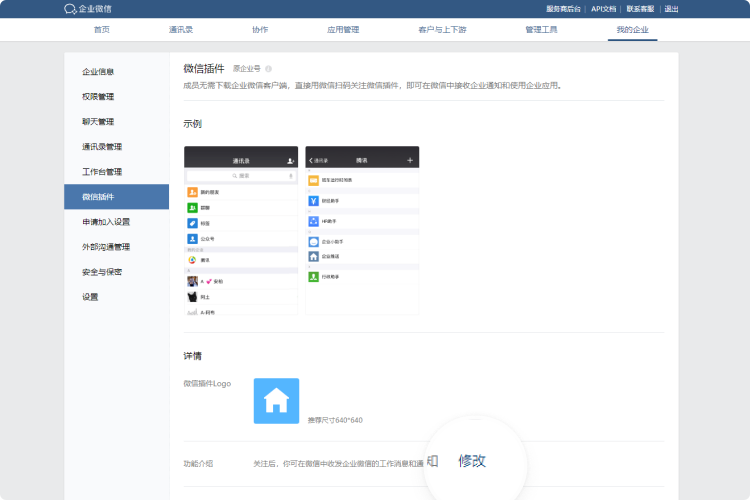The image size is (750, 500).
Task: Click the green 行政助手 icon
Action: click(313, 277)
